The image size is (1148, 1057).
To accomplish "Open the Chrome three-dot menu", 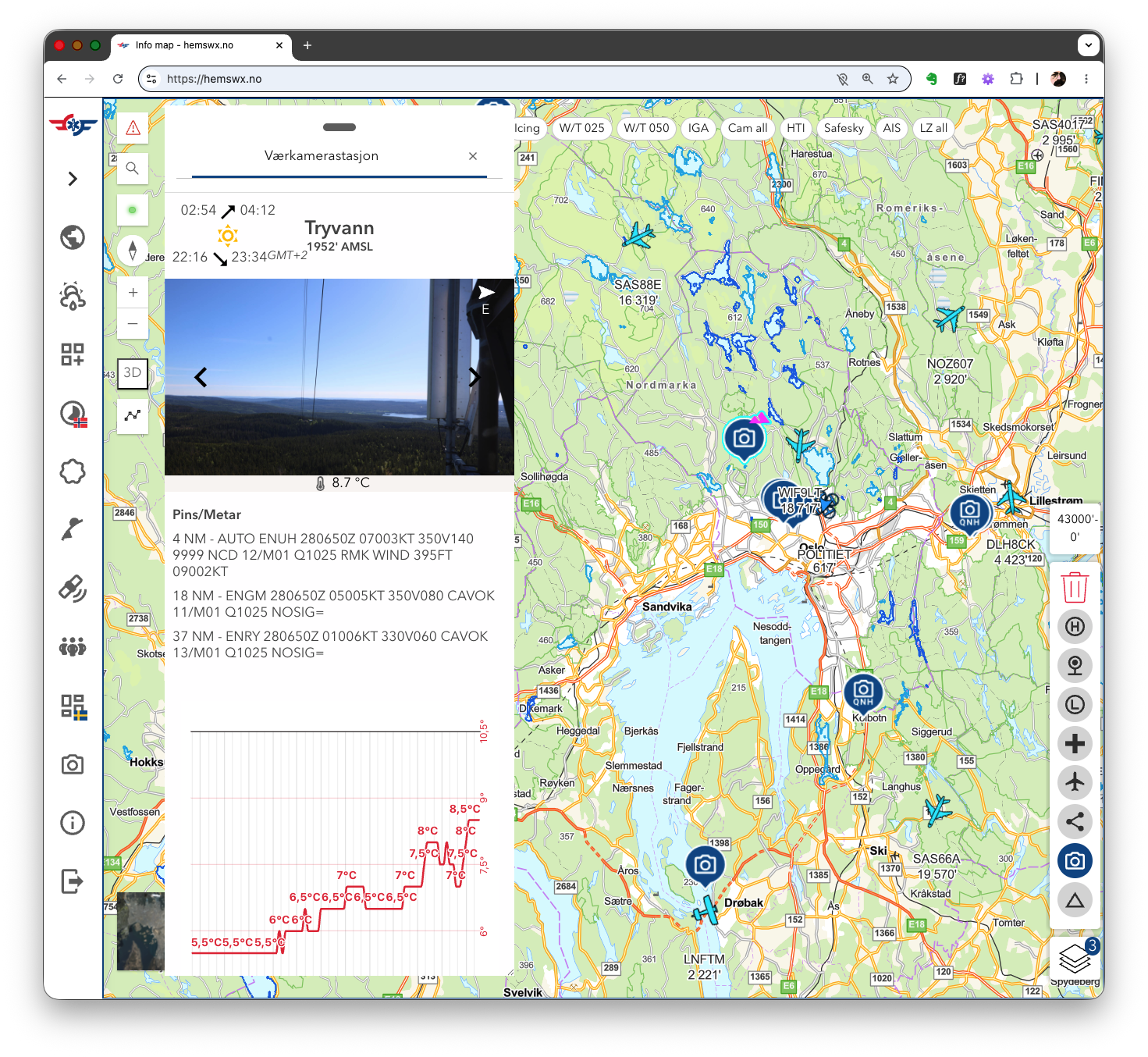I will pyautogui.click(x=1086, y=79).
